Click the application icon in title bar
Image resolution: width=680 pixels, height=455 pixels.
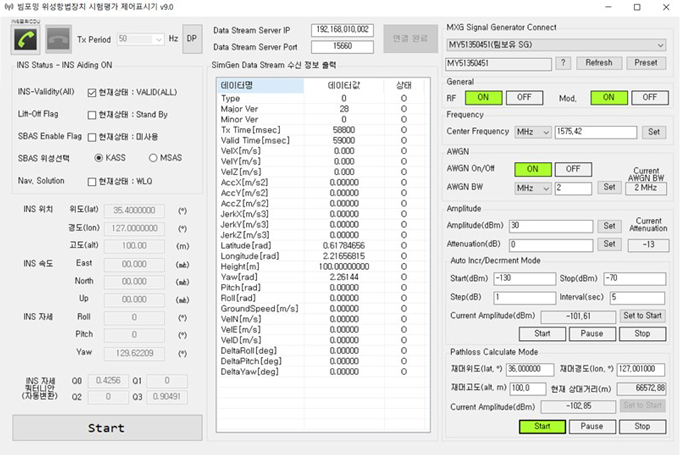tap(7, 7)
